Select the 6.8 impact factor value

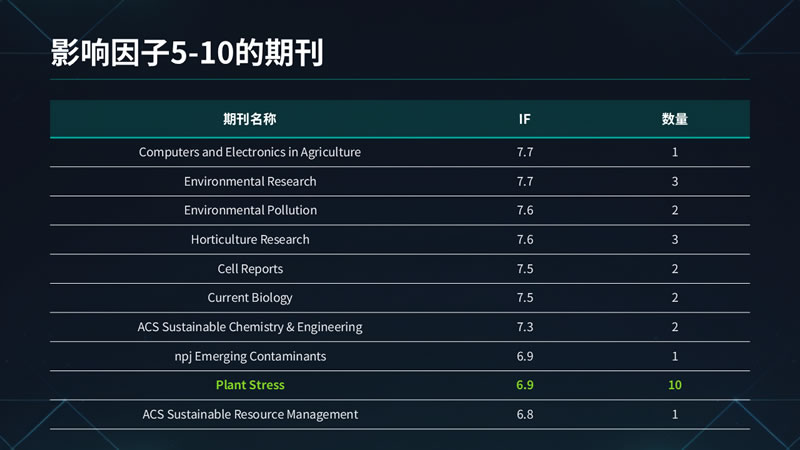(x=525, y=414)
